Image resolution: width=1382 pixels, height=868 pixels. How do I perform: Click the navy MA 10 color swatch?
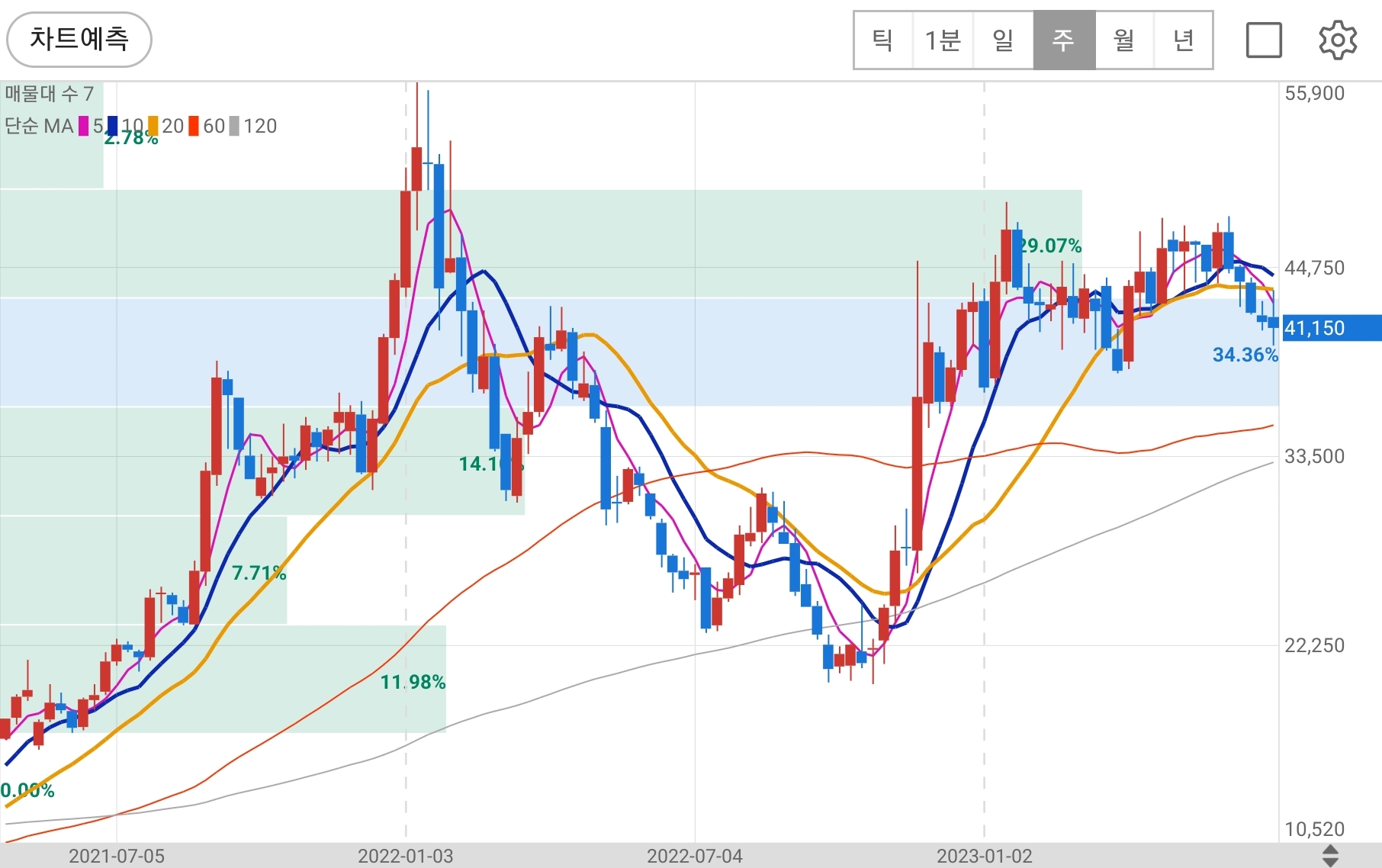click(x=113, y=126)
